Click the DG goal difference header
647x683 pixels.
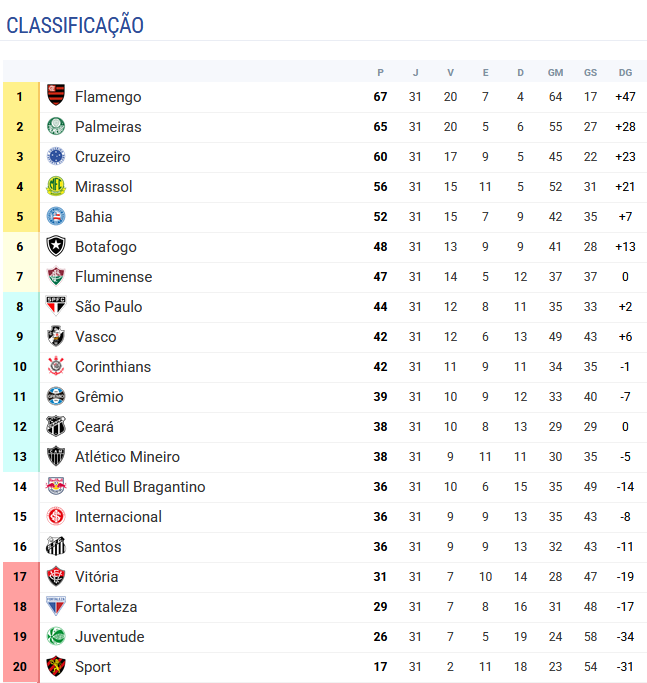[625, 72]
